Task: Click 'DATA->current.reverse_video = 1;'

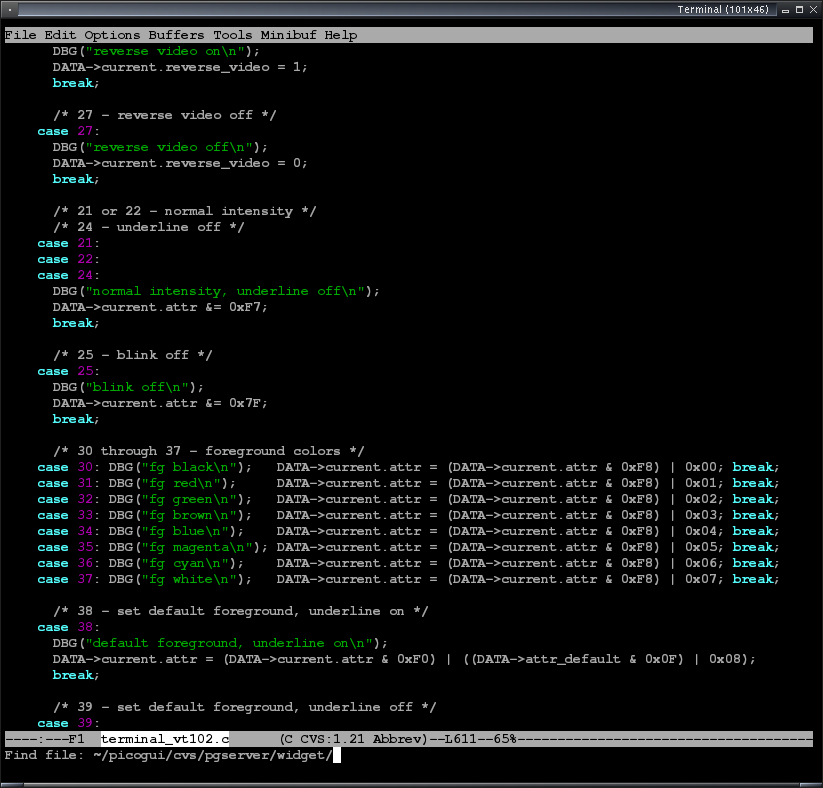Action: (x=180, y=67)
